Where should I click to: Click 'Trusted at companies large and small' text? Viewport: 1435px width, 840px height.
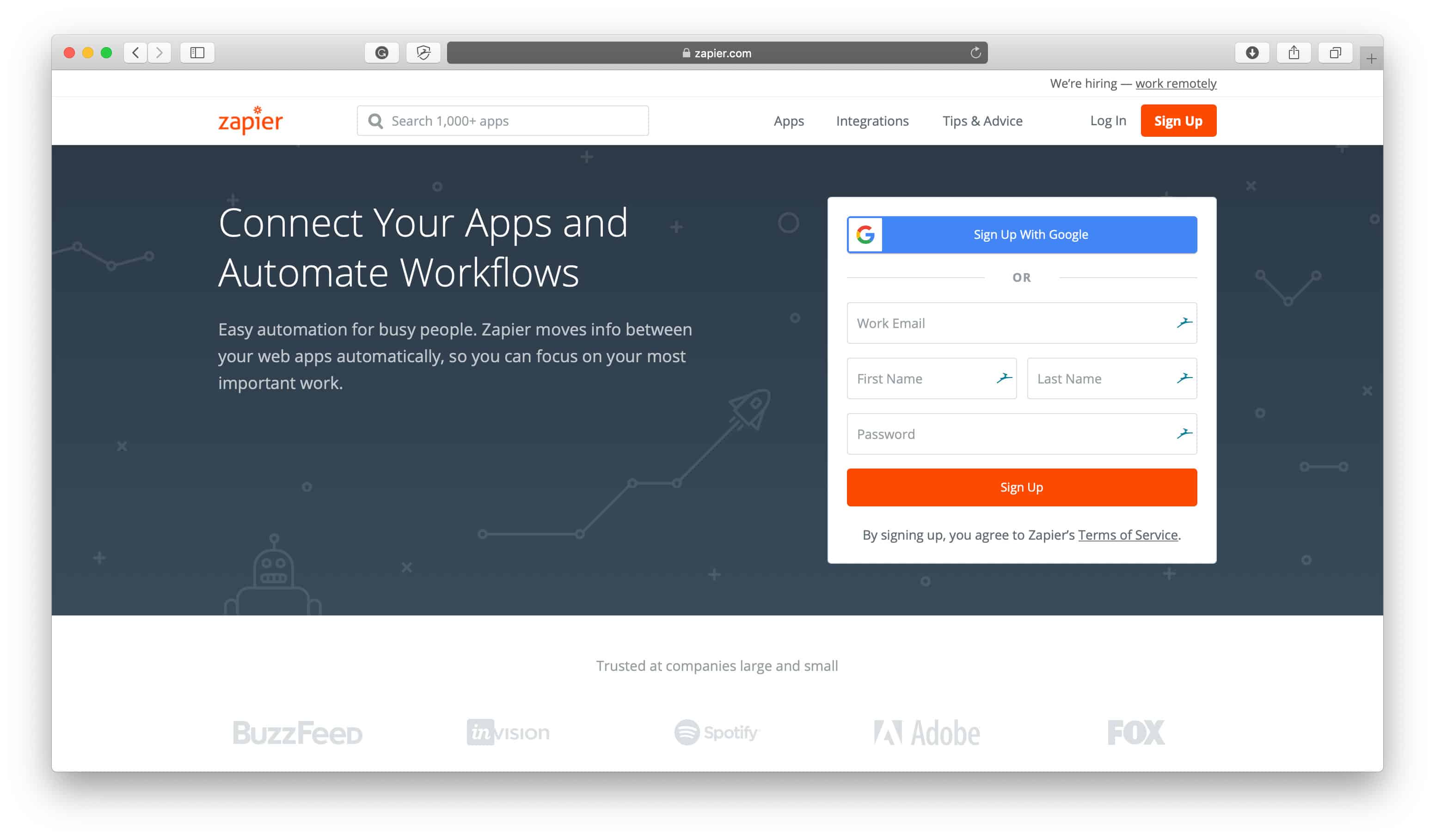pyautogui.click(x=717, y=665)
